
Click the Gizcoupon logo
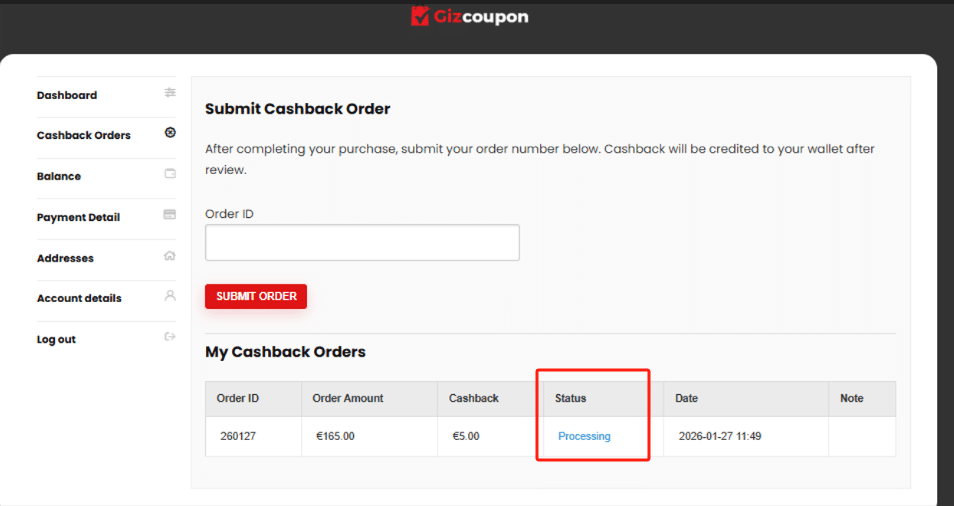click(x=469, y=17)
